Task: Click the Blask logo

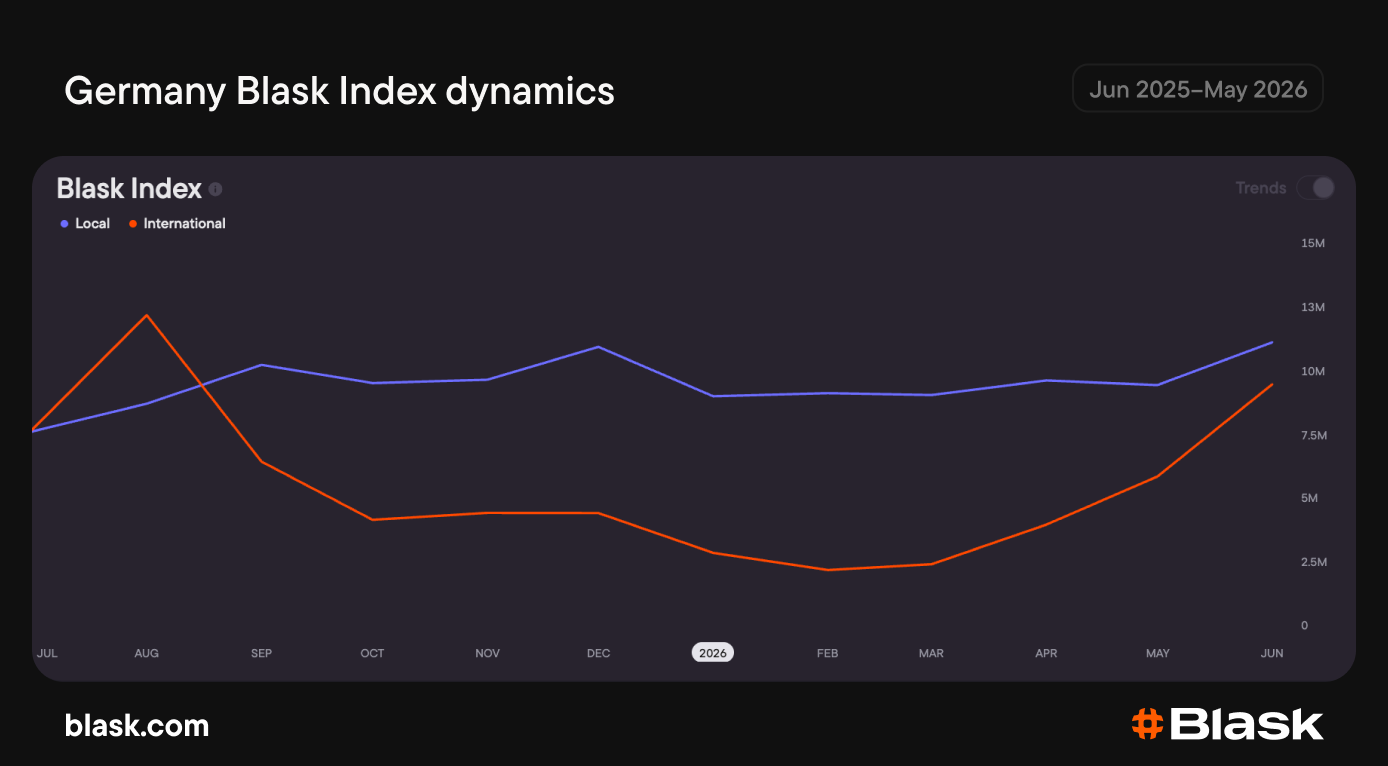Action: 1227,724
